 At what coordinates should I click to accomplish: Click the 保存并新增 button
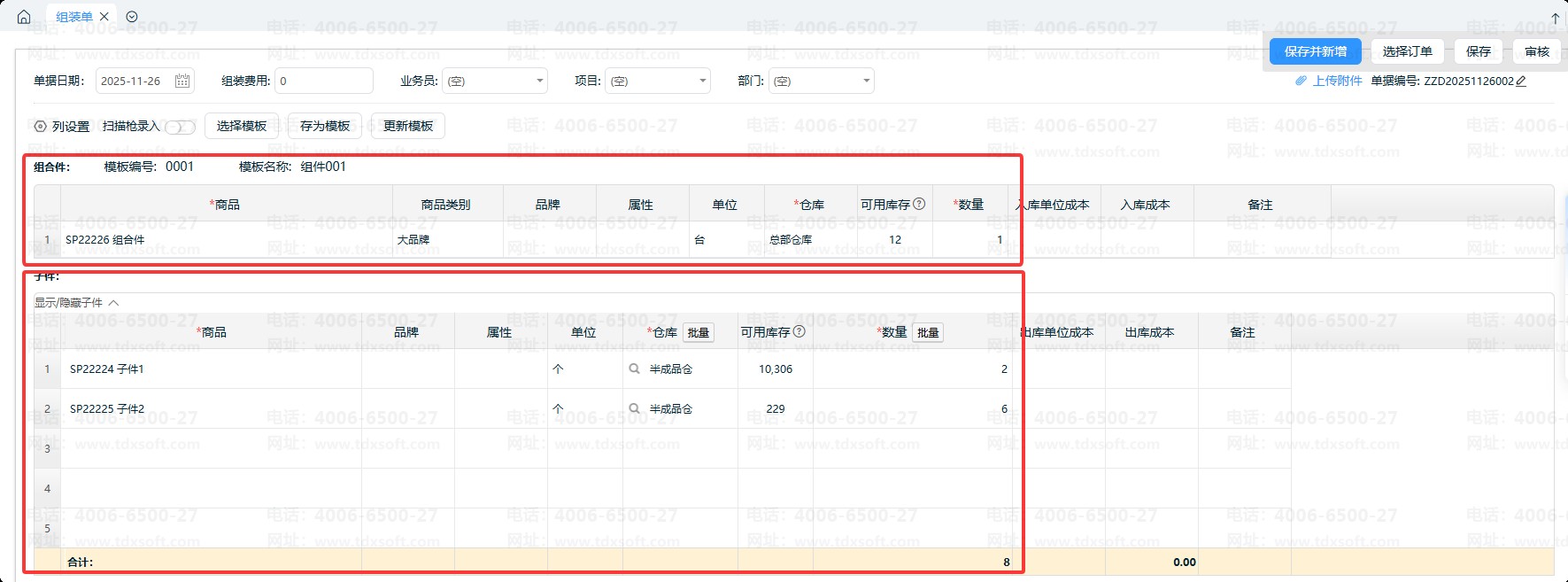point(1315,51)
